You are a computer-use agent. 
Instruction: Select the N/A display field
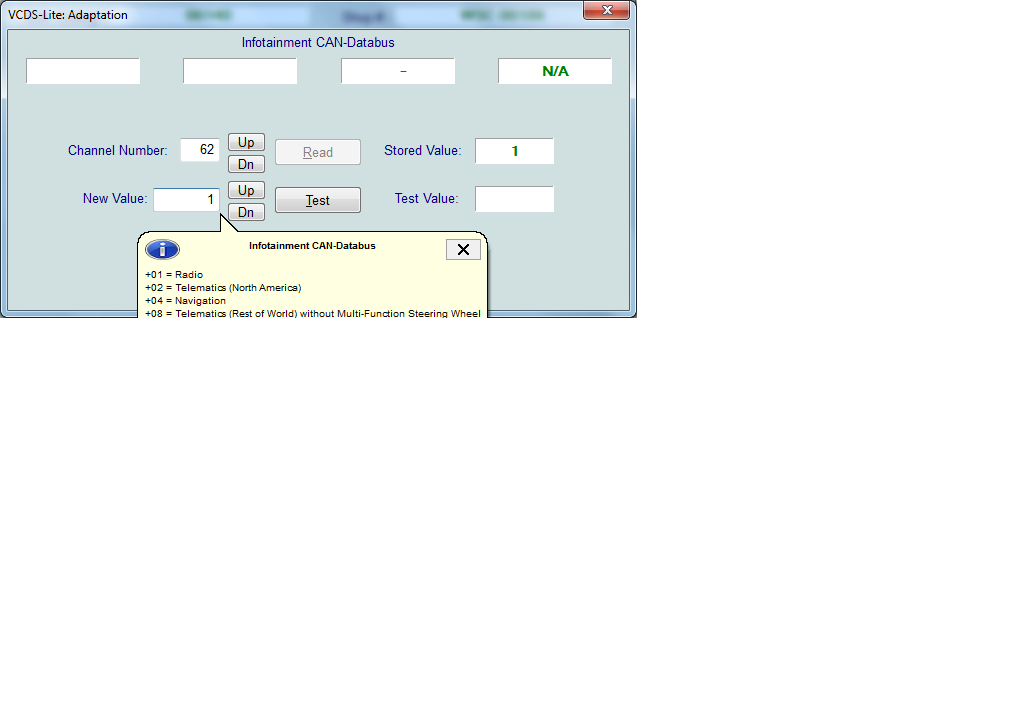(555, 71)
